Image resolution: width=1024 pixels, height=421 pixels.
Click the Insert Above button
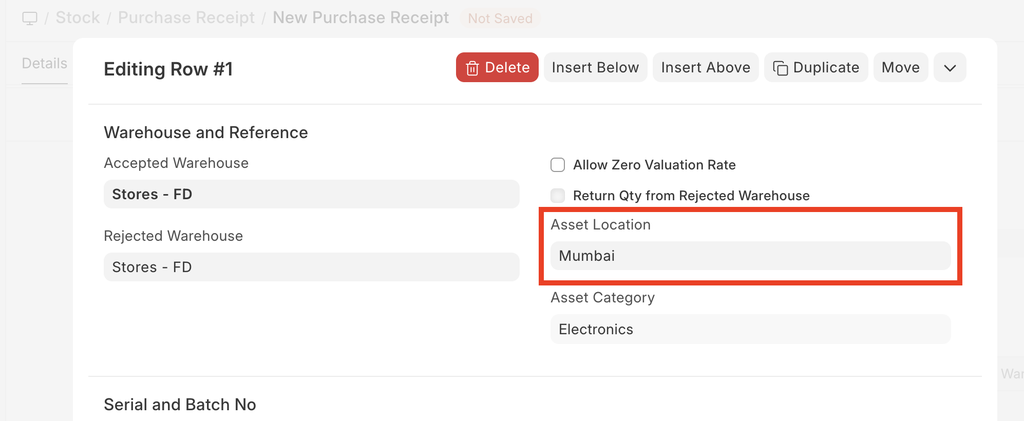[x=705, y=67]
